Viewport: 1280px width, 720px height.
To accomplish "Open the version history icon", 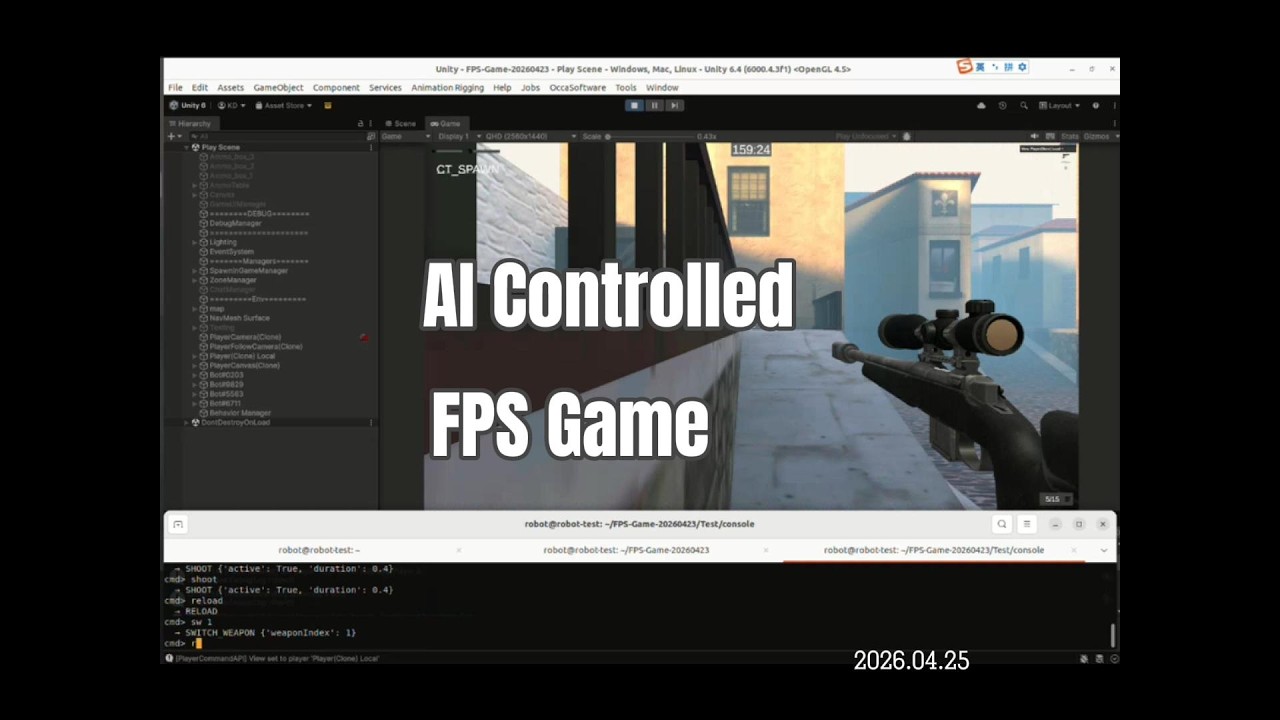I will [x=1003, y=105].
